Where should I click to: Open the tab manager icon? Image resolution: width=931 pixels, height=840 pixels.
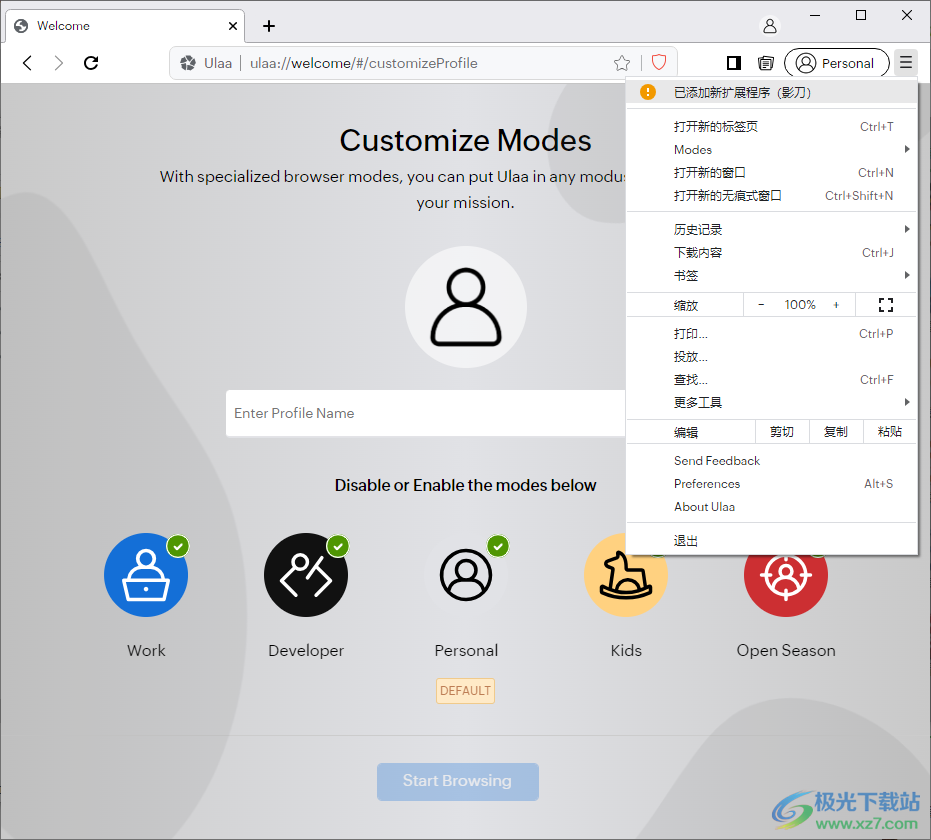pyautogui.click(x=766, y=63)
